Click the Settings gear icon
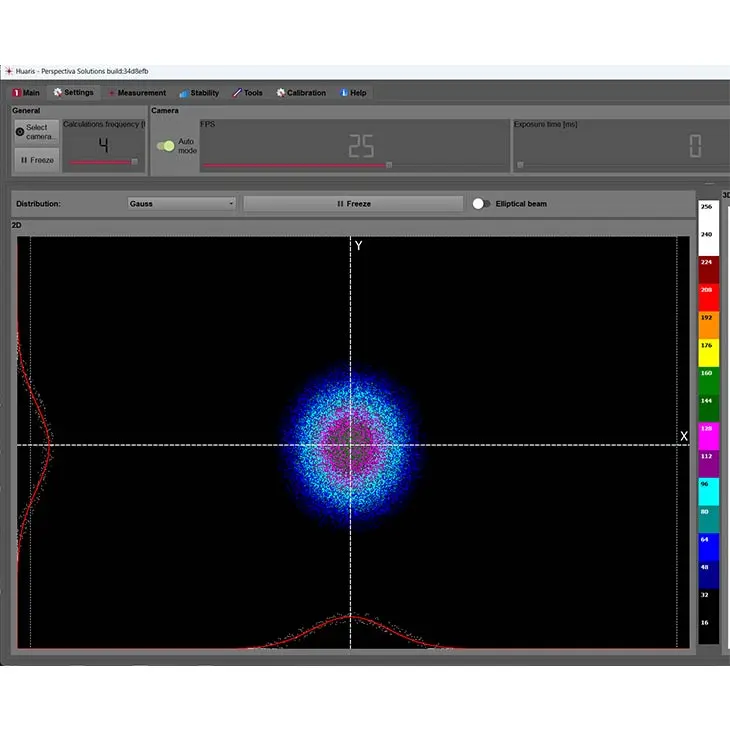 tap(58, 93)
